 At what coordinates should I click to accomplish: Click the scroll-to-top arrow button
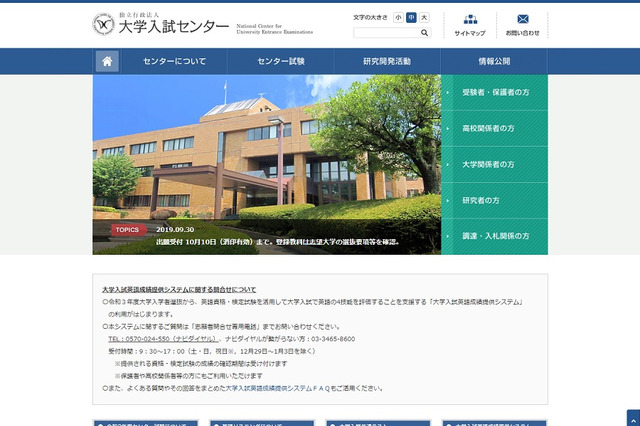click(633, 419)
